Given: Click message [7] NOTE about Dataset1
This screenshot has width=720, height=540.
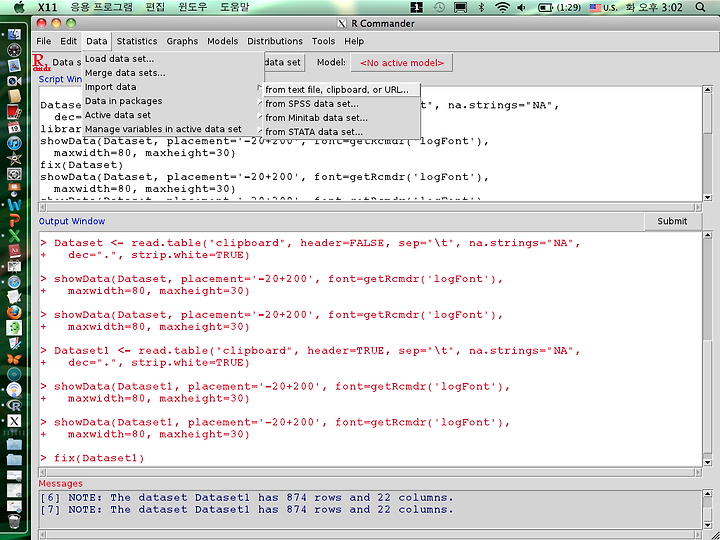Looking at the screenshot, I should 247,510.
